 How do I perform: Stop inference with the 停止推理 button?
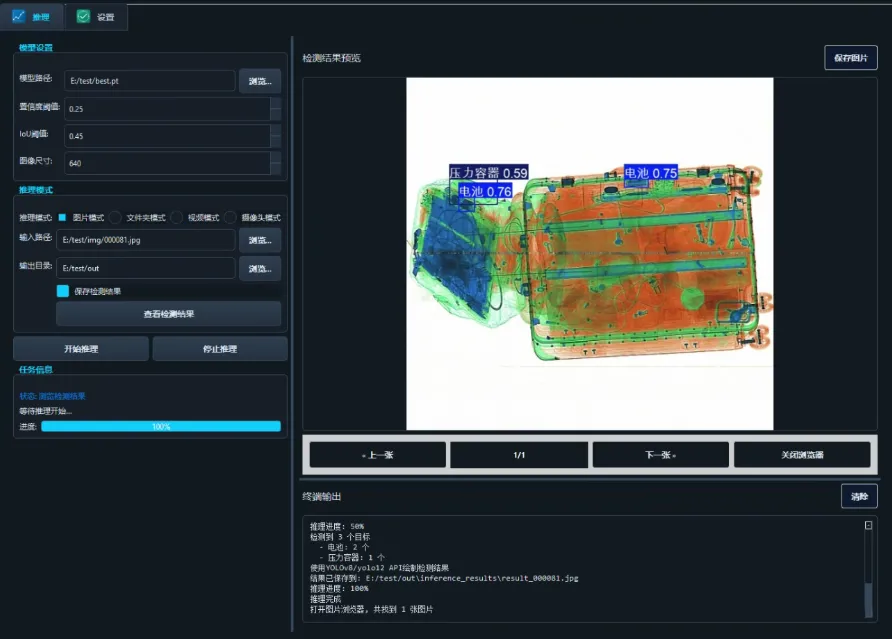point(220,349)
